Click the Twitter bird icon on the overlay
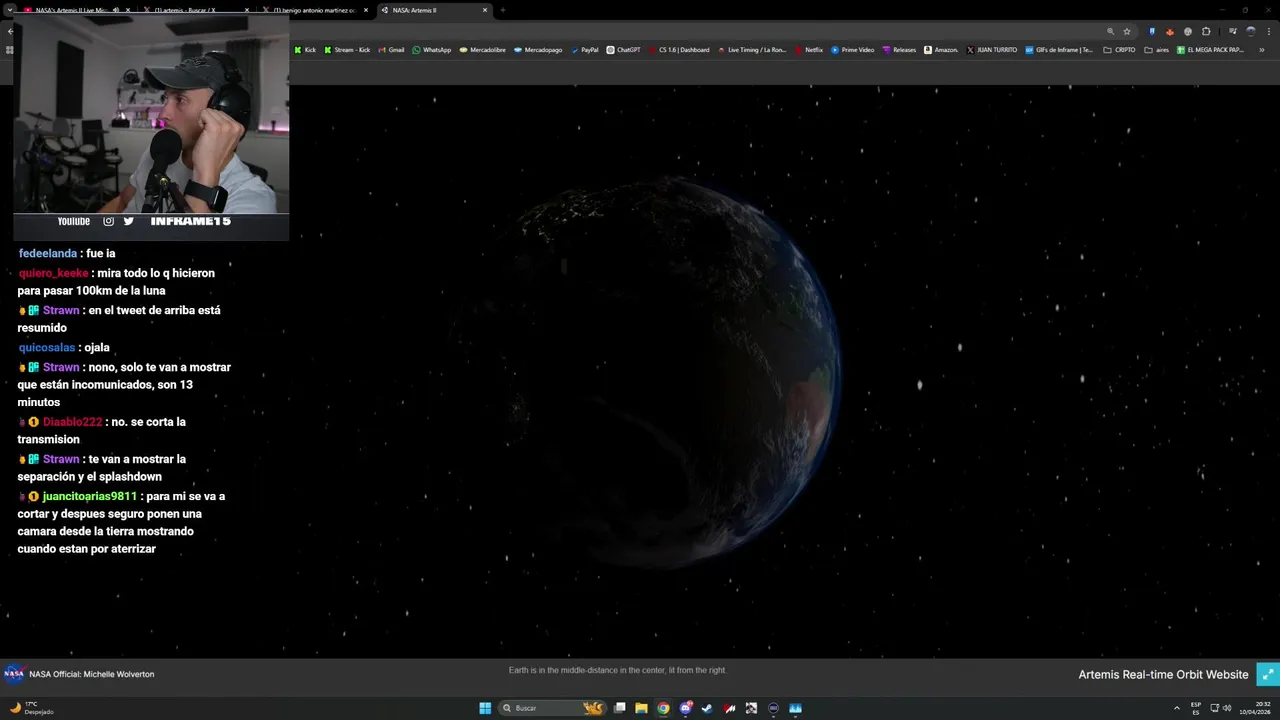The width and height of the screenshot is (1280, 720). pos(128,221)
